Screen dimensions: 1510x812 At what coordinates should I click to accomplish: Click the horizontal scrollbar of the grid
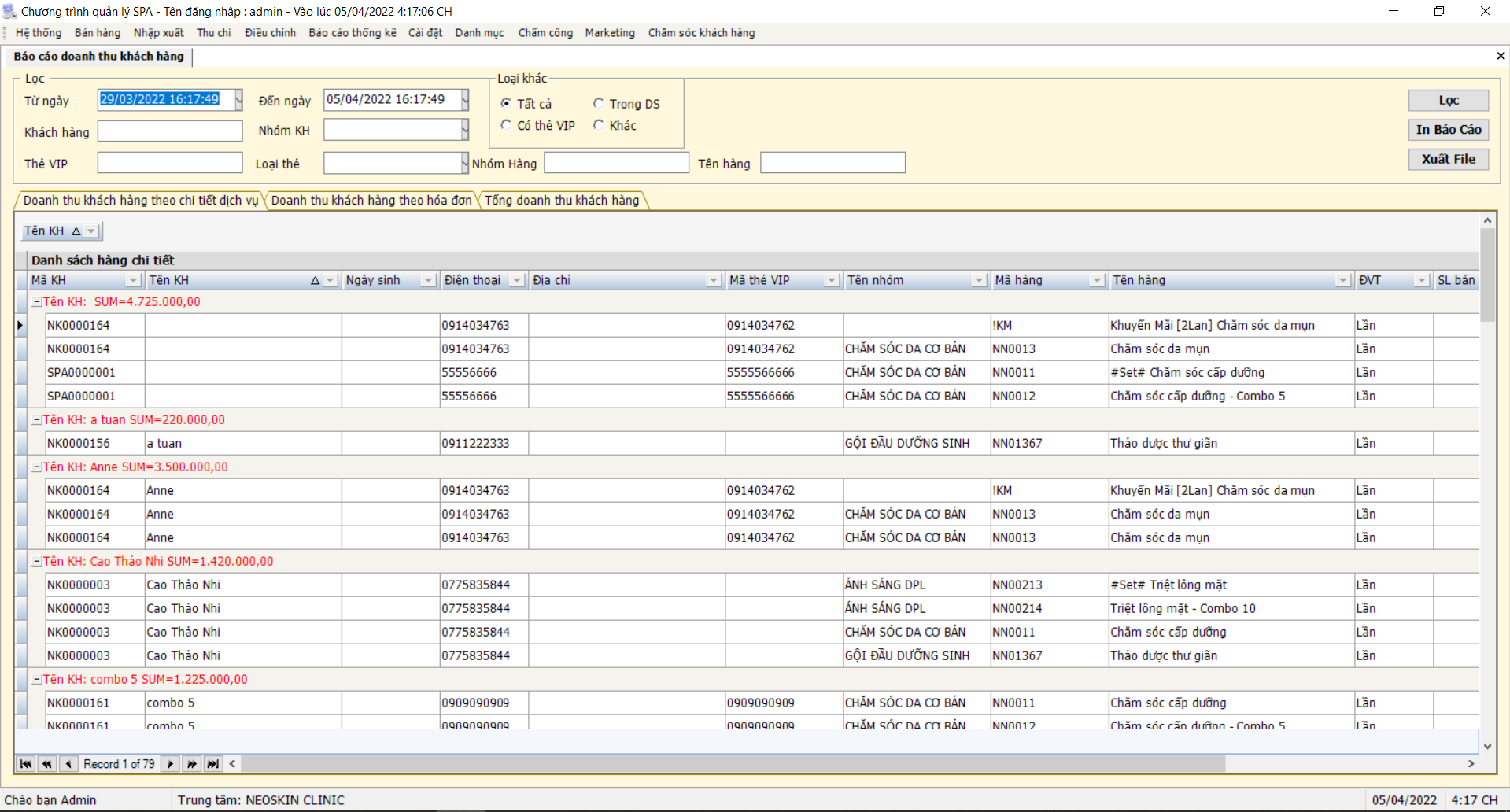[732, 764]
